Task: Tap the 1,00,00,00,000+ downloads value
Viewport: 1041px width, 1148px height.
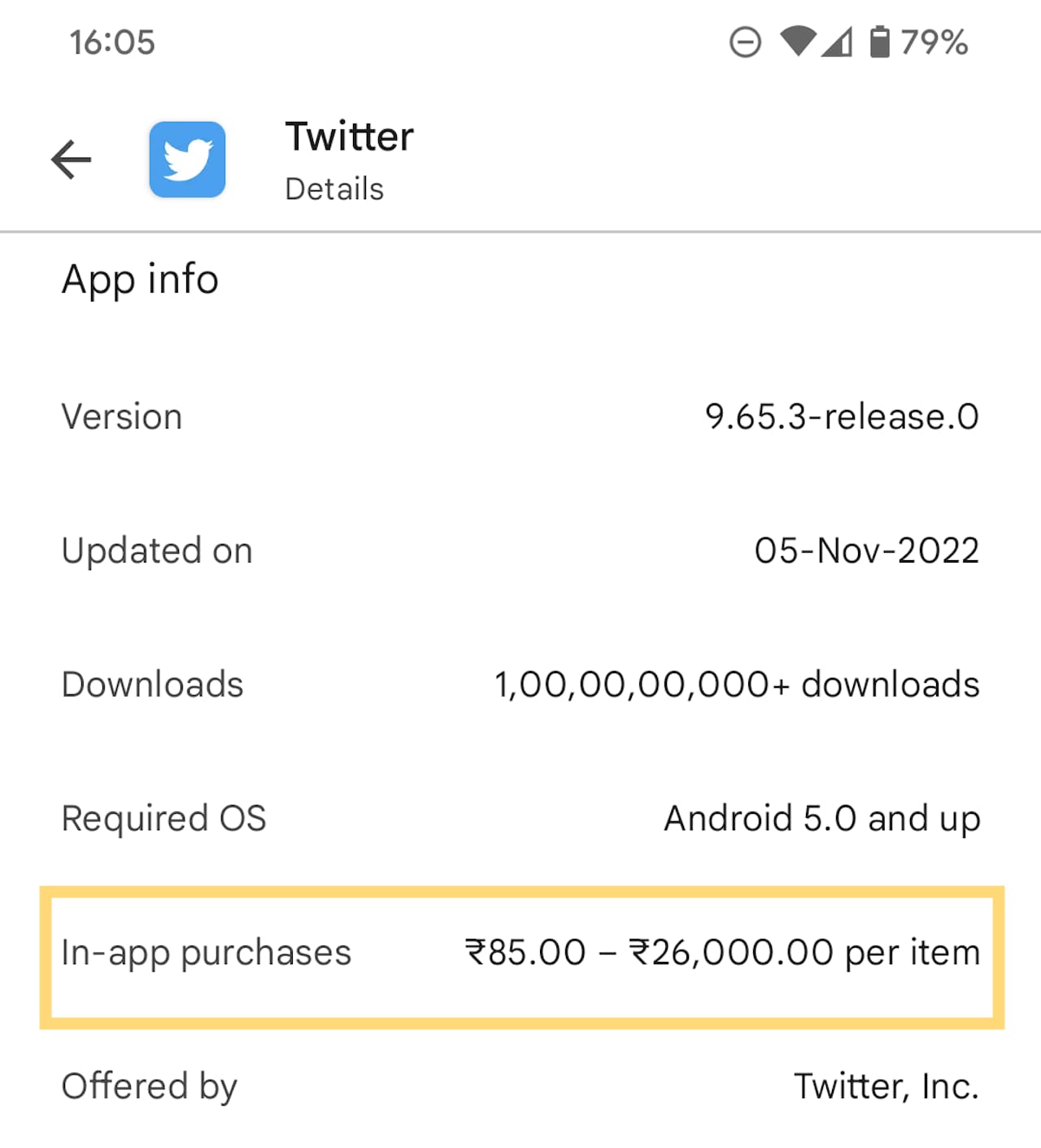Action: (737, 685)
